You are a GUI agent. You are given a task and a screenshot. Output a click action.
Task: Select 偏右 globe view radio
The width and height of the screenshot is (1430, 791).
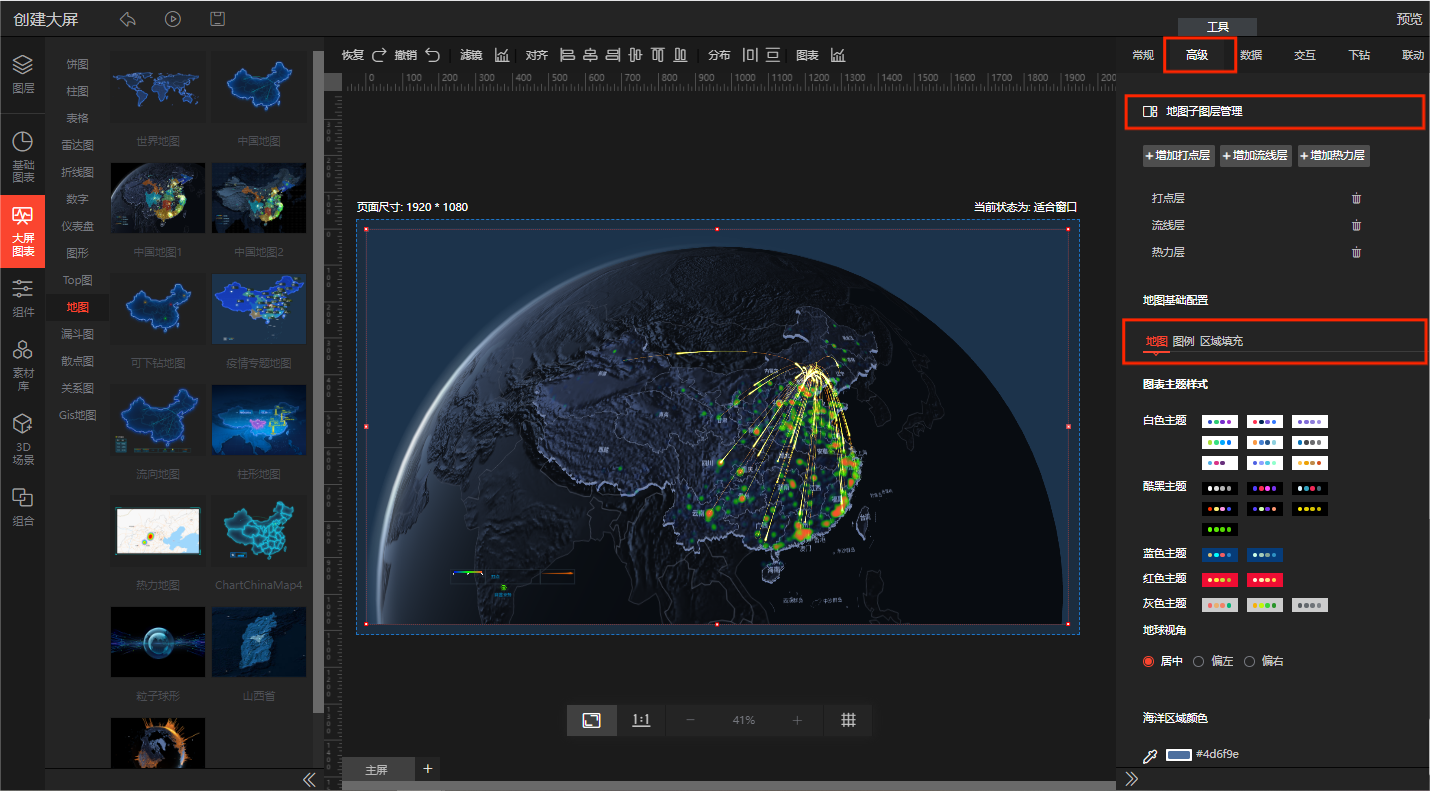coord(1249,662)
